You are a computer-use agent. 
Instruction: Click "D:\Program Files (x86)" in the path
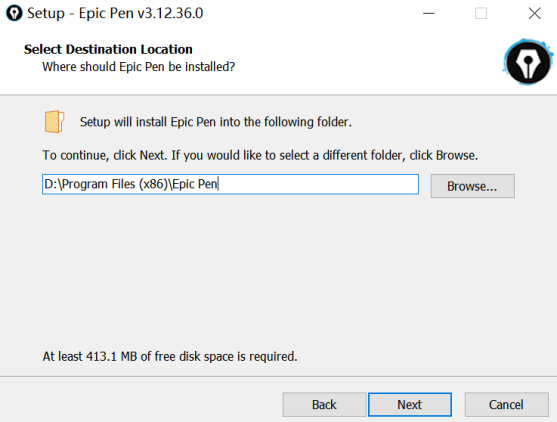(106, 184)
